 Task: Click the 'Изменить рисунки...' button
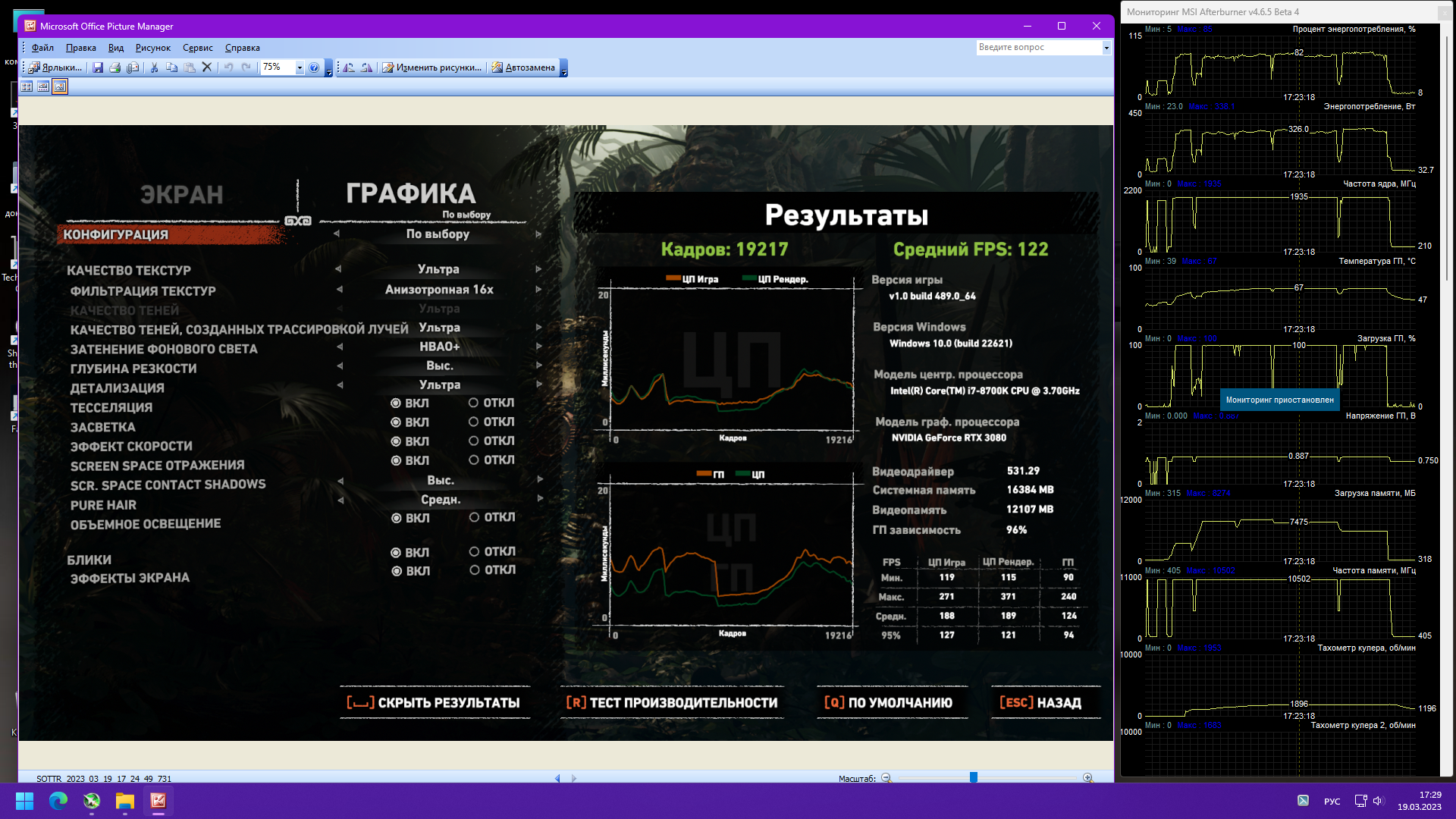tap(431, 67)
